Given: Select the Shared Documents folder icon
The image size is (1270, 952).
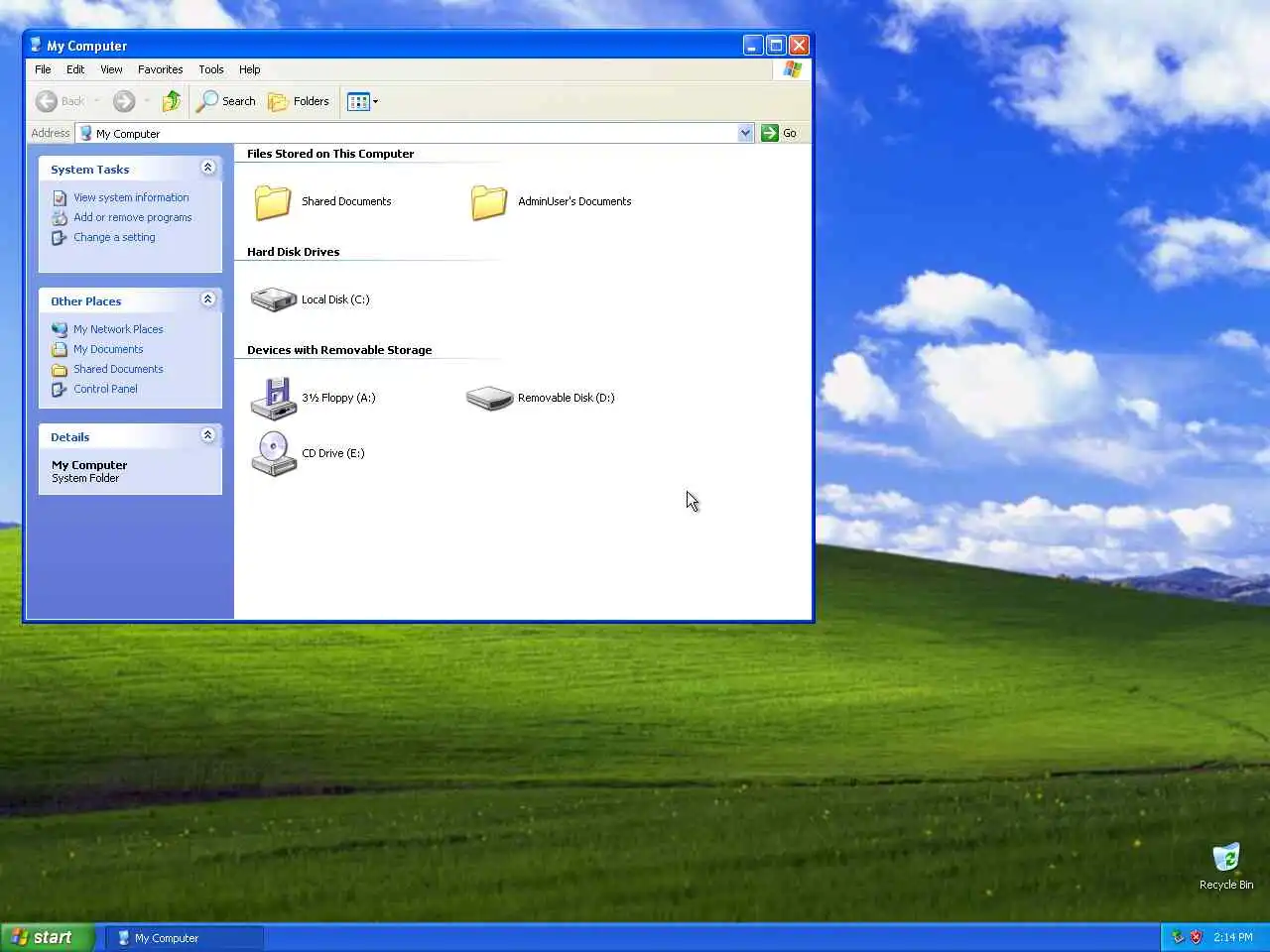Looking at the screenshot, I should click(273, 201).
